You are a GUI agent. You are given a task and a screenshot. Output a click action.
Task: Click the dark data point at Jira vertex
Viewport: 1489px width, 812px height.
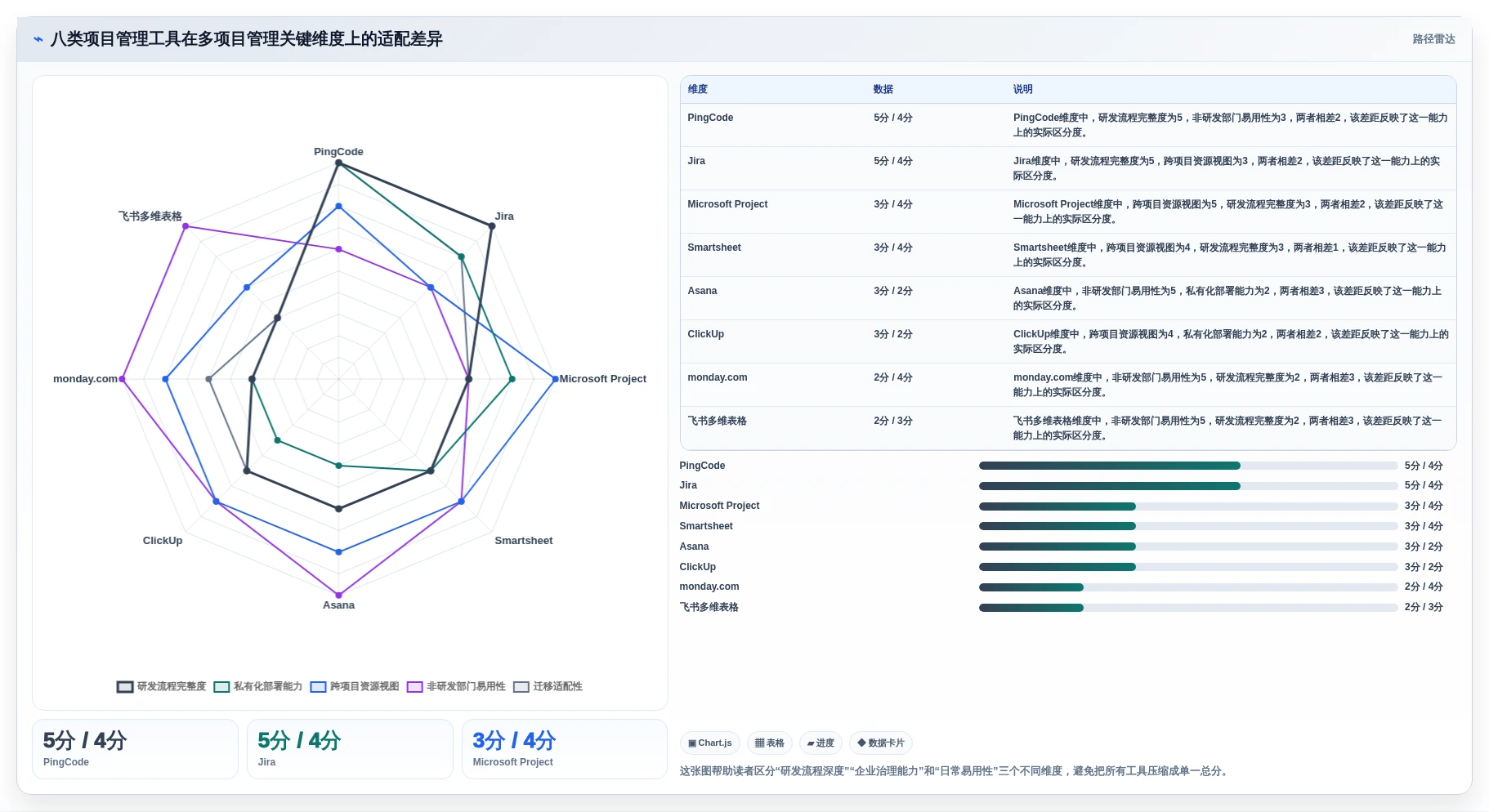pos(492,226)
